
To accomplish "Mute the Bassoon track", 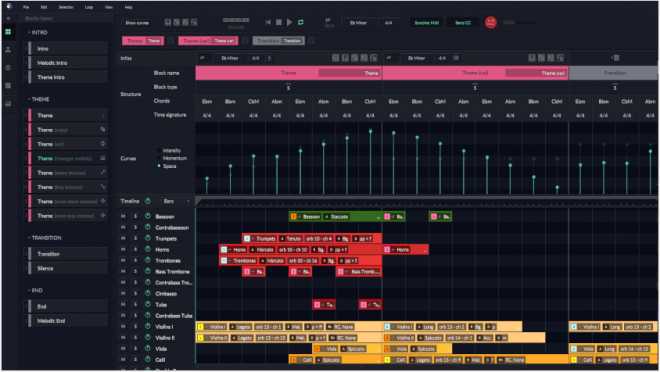I will coord(123,216).
